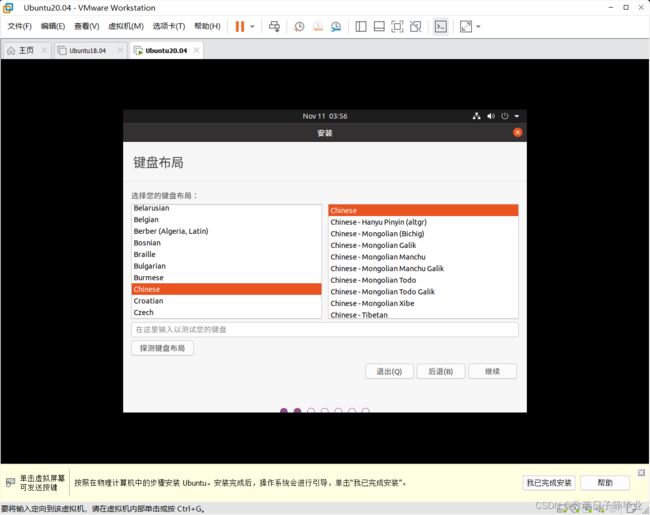Take a snapshot of the VM
650x515 pixels.
click(299, 27)
